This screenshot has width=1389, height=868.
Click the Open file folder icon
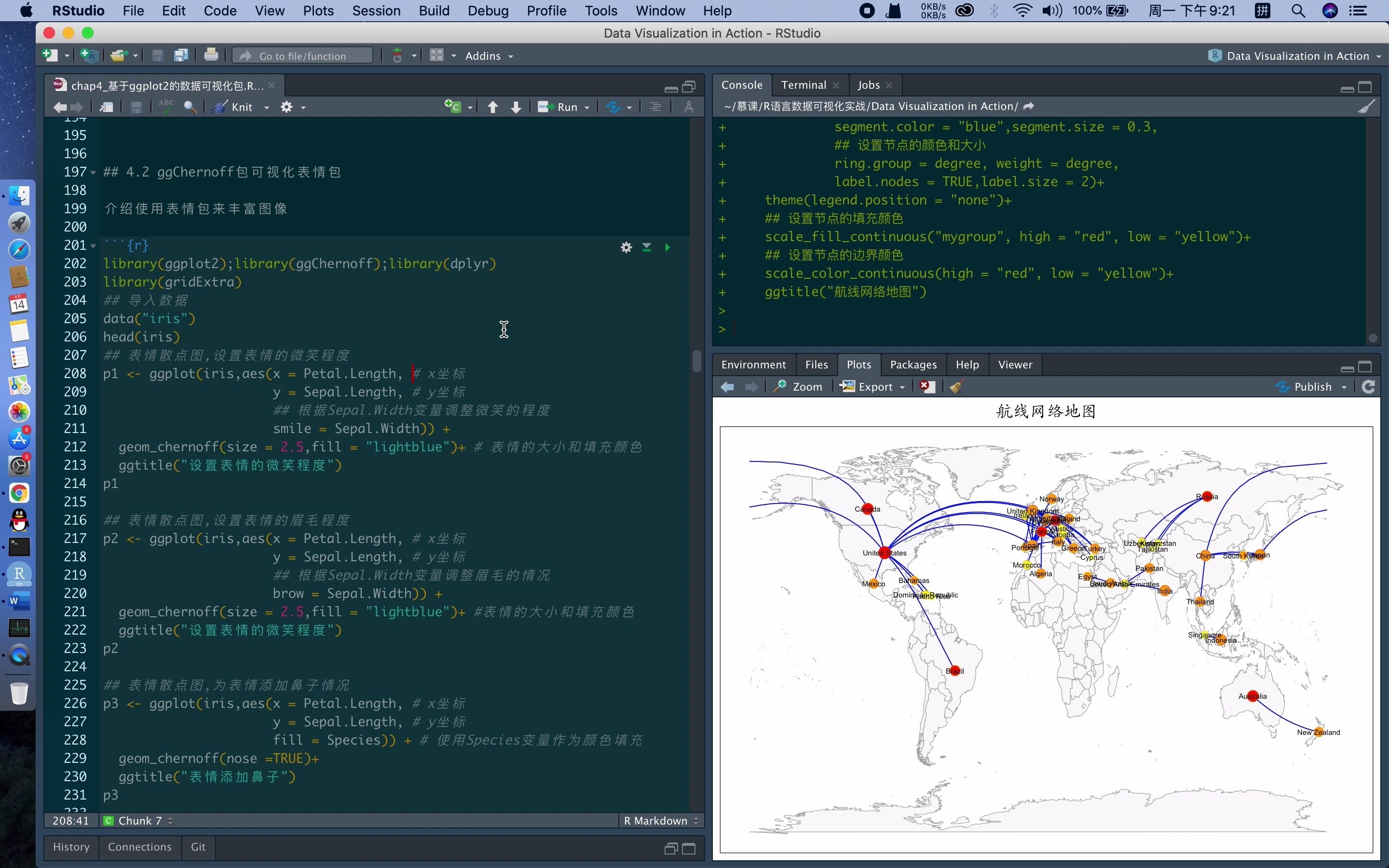[119, 55]
